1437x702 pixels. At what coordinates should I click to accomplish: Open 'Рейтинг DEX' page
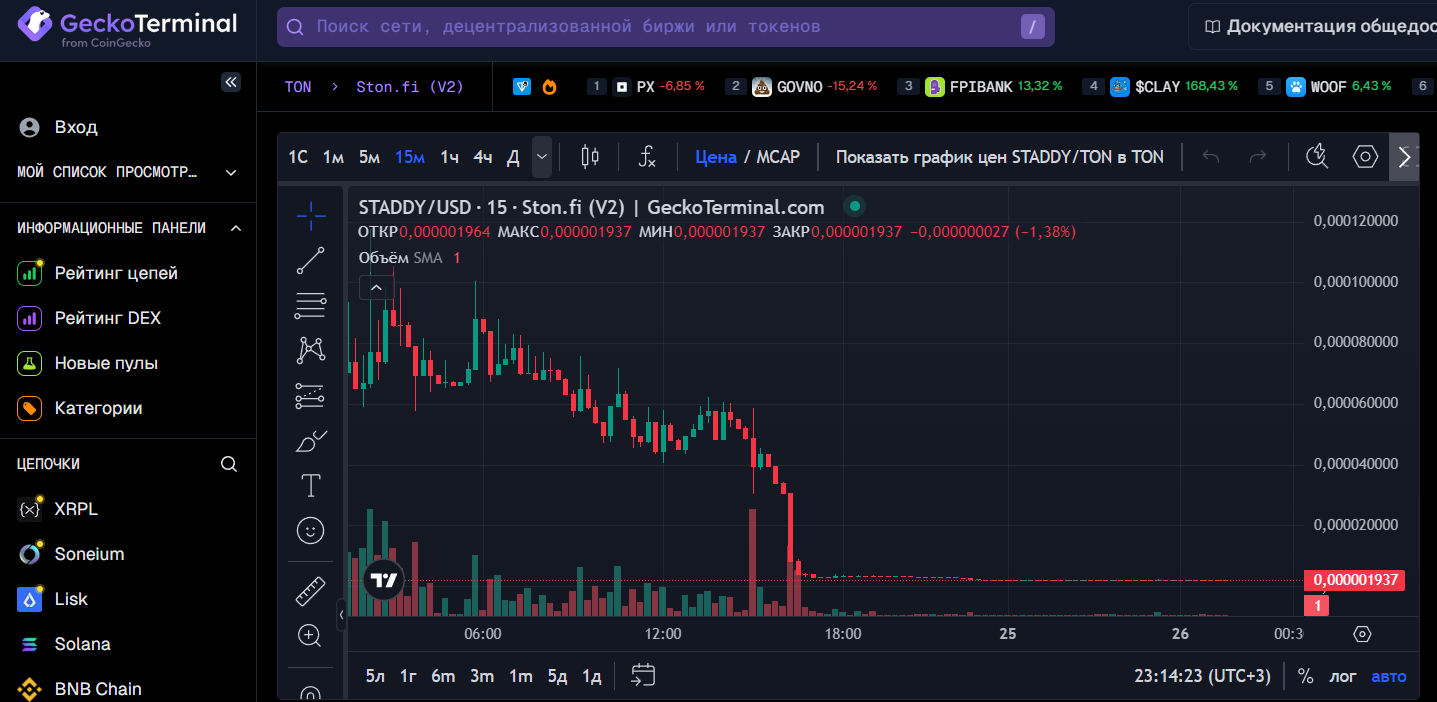[x=108, y=318]
